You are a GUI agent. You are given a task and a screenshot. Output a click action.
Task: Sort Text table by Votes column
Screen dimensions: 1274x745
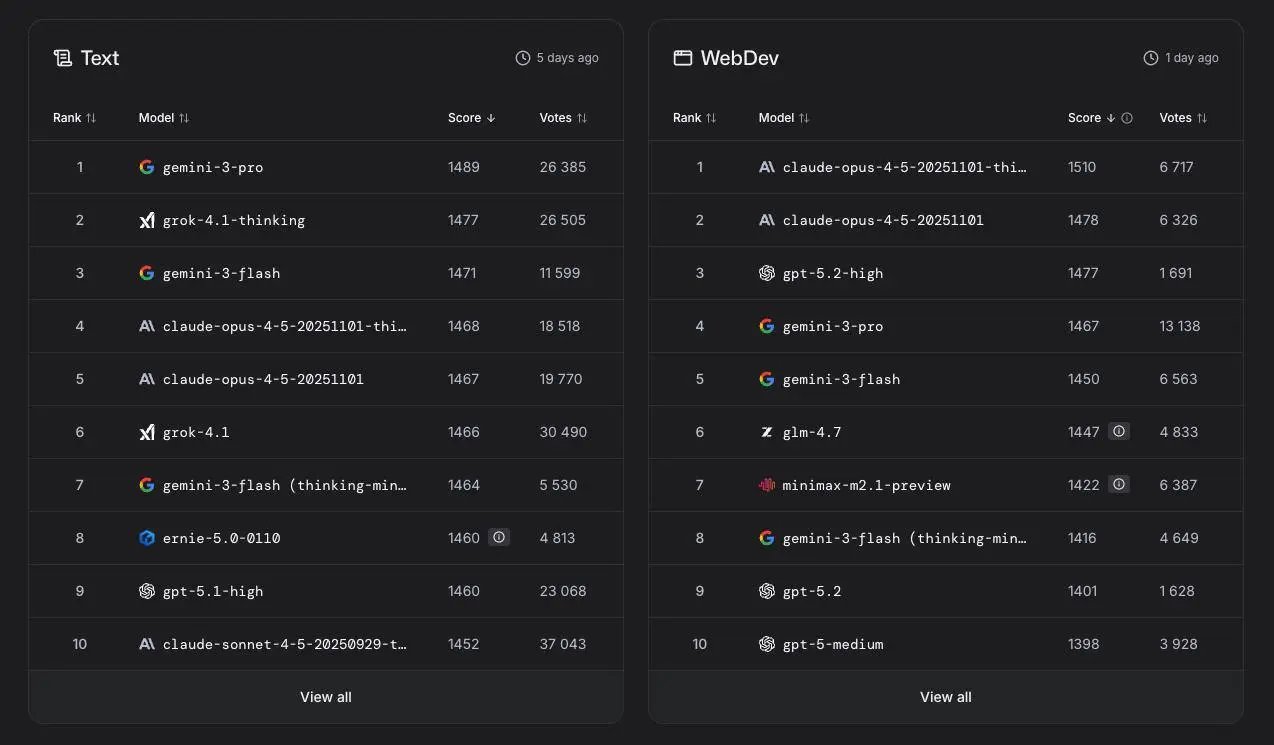coord(564,118)
